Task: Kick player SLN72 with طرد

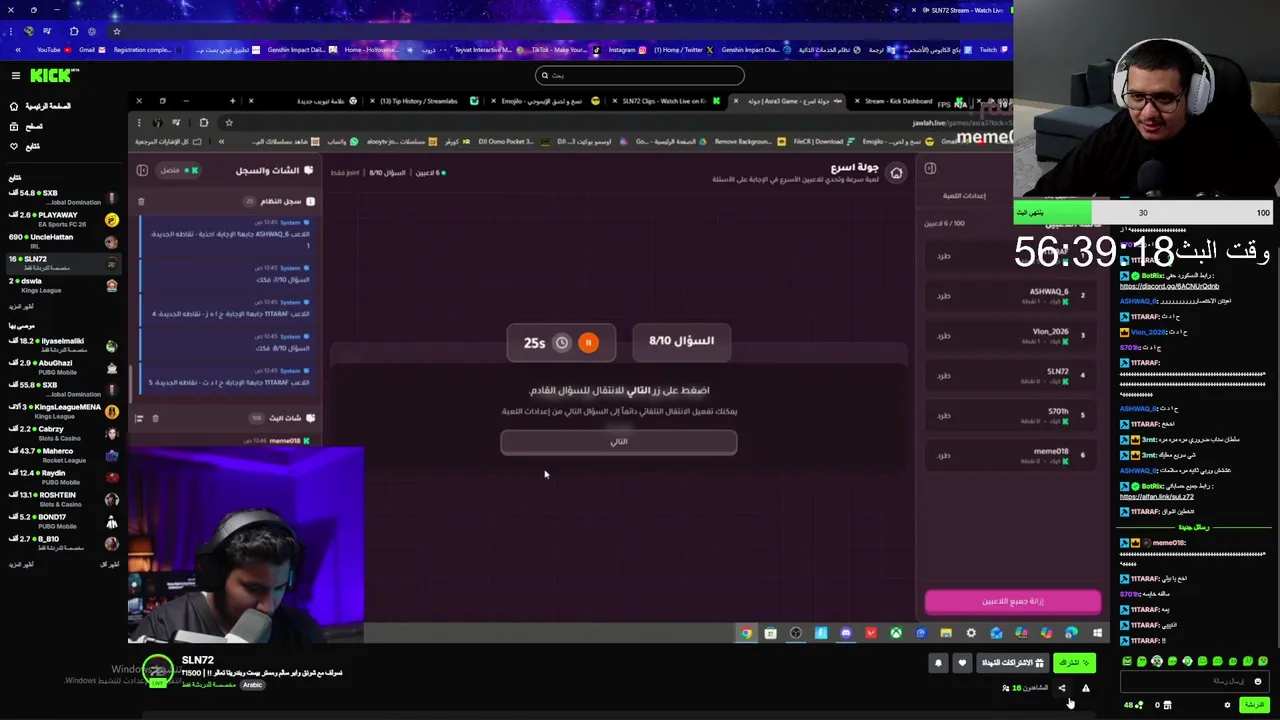Action: click(943, 376)
